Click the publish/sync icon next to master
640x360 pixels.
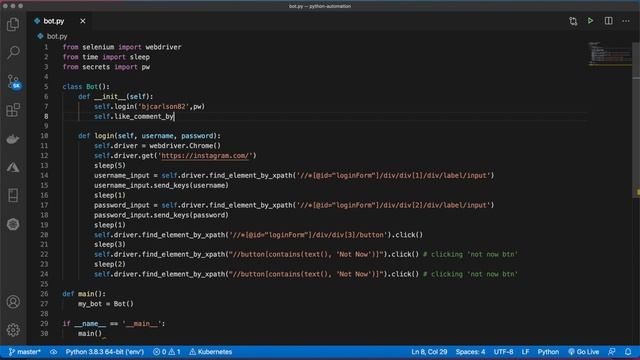[x=53, y=352]
